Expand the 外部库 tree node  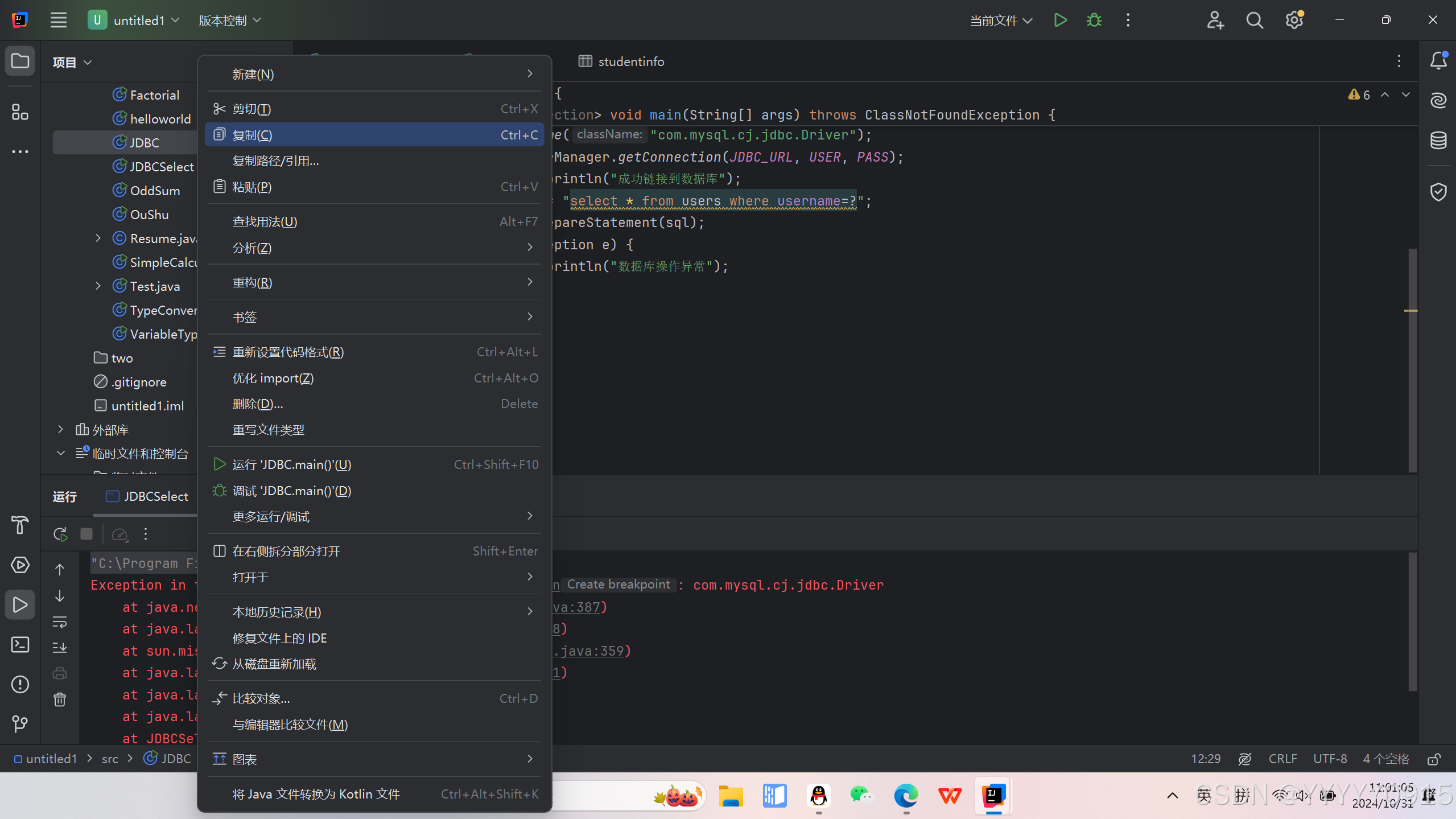(61, 430)
